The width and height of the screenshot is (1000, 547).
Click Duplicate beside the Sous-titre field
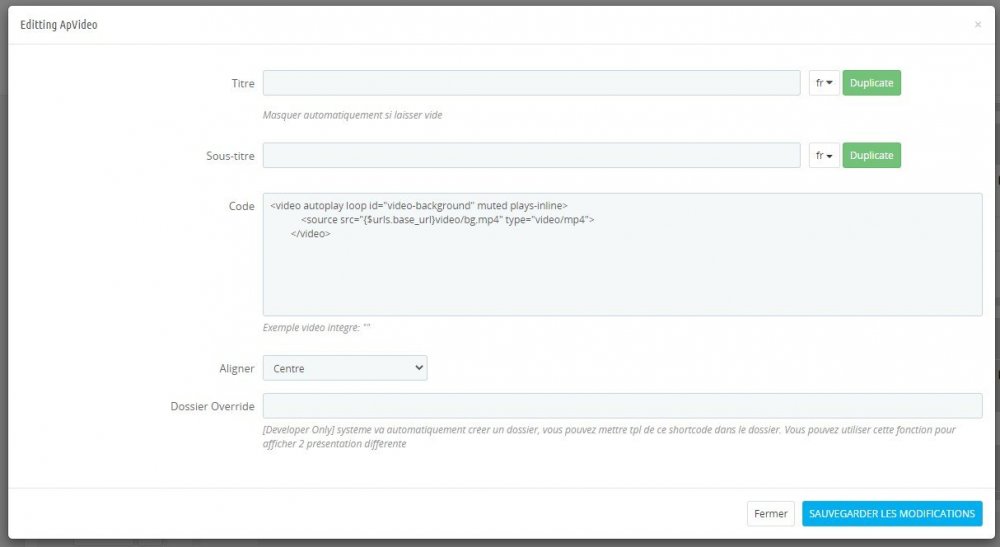[871, 156]
